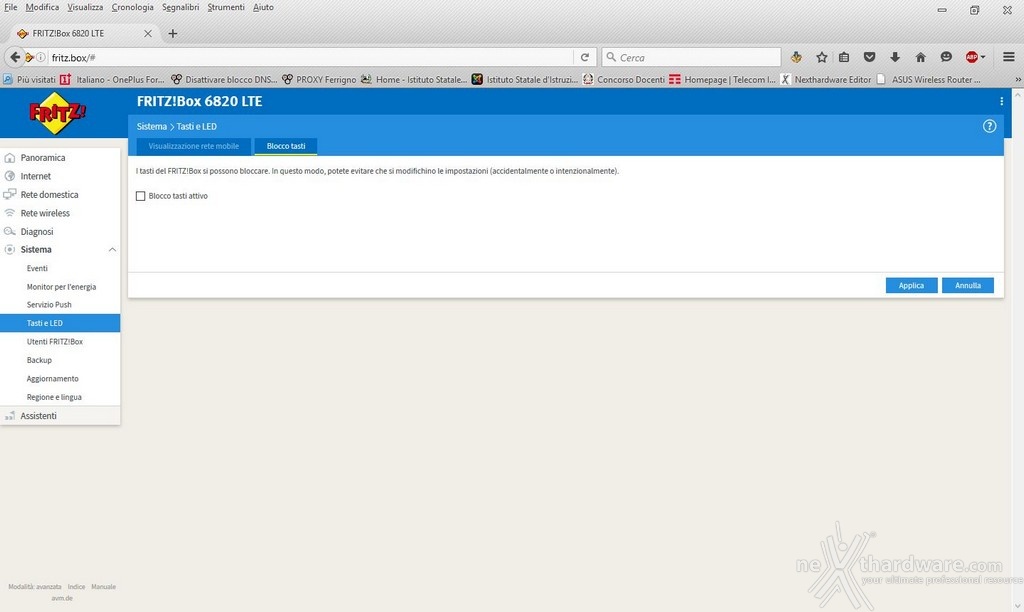Open Diagnosi in the sidebar
The image size is (1024, 612).
click(37, 231)
